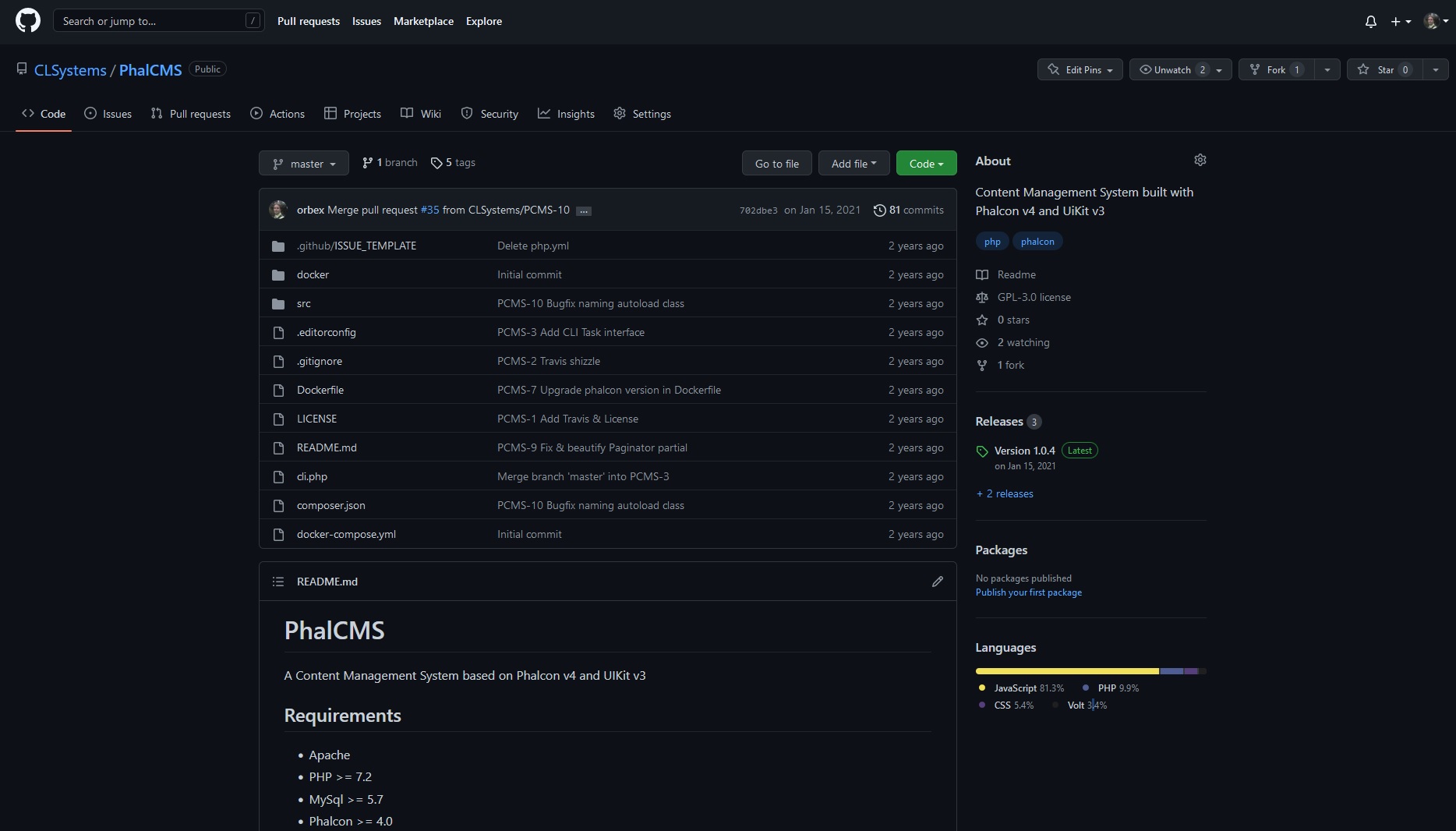This screenshot has height=831, width=1456.
Task: Expand the create-new plus menu
Action: point(1401,22)
